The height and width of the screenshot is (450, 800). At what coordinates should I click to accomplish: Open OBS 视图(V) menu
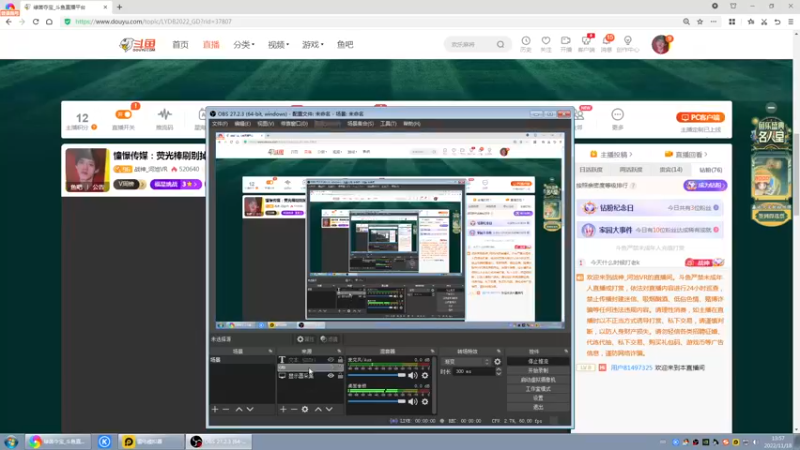click(x=265, y=123)
